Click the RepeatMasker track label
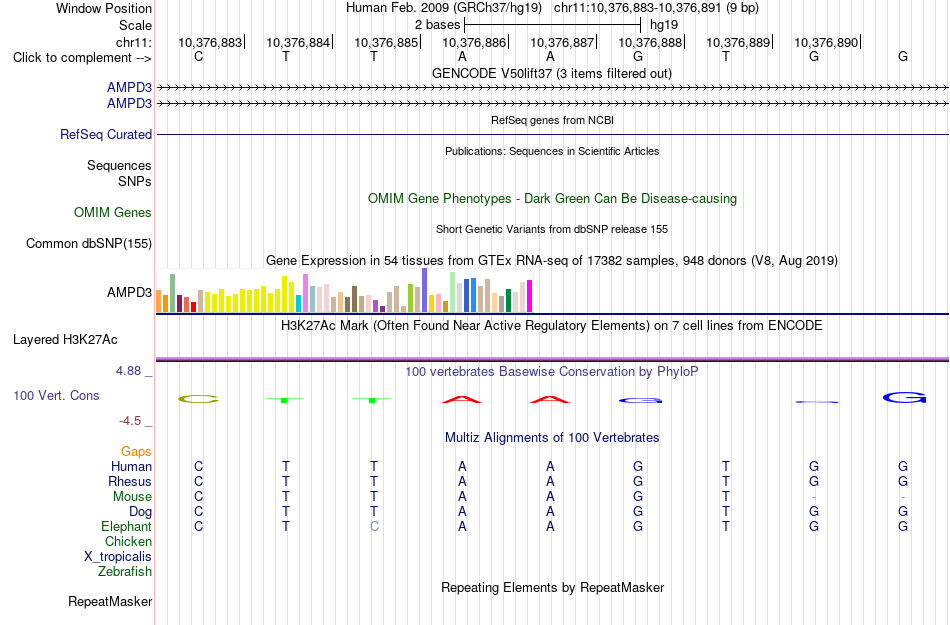This screenshot has width=950, height=625. 110,601
